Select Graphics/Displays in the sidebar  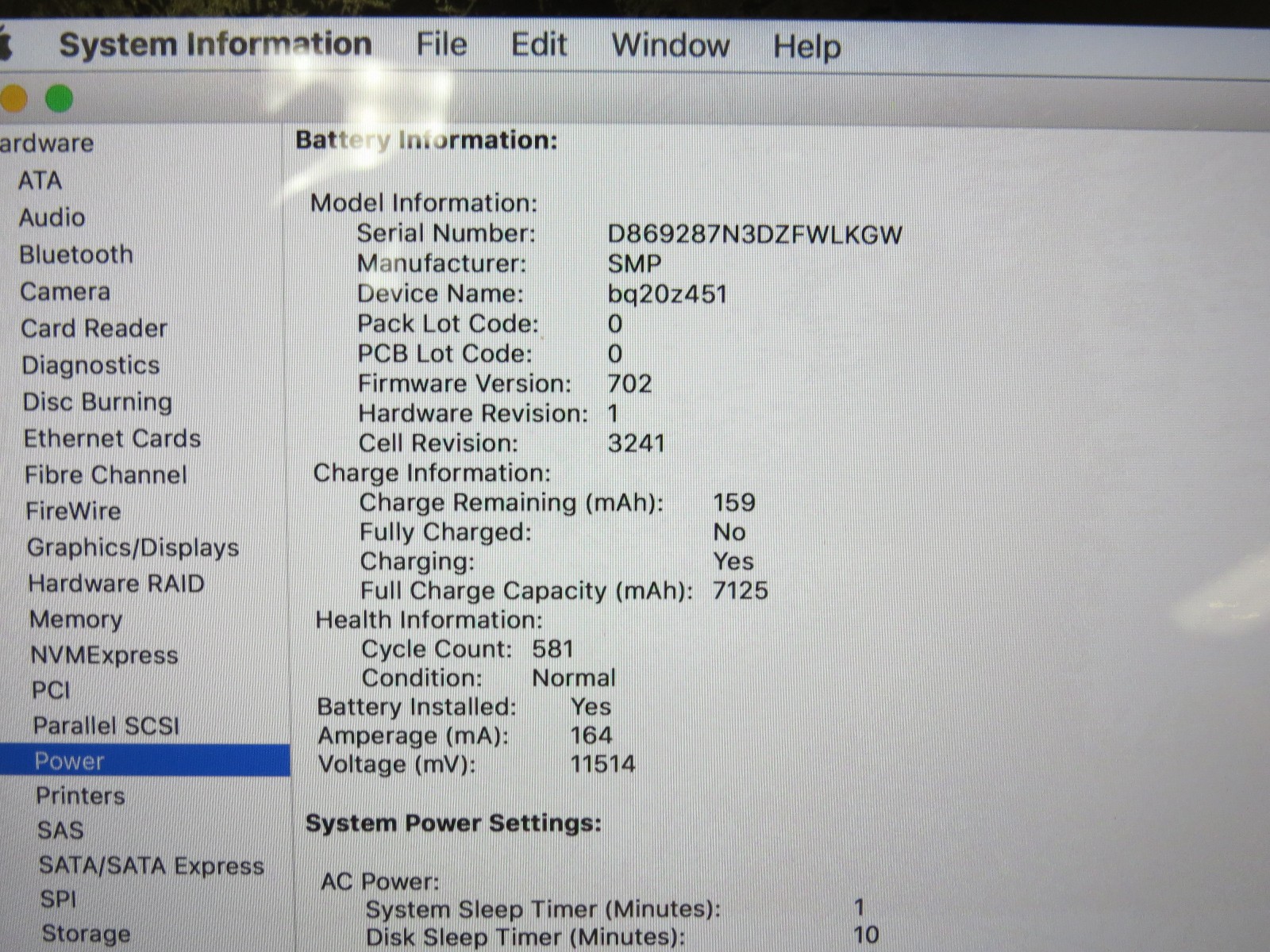point(133,547)
